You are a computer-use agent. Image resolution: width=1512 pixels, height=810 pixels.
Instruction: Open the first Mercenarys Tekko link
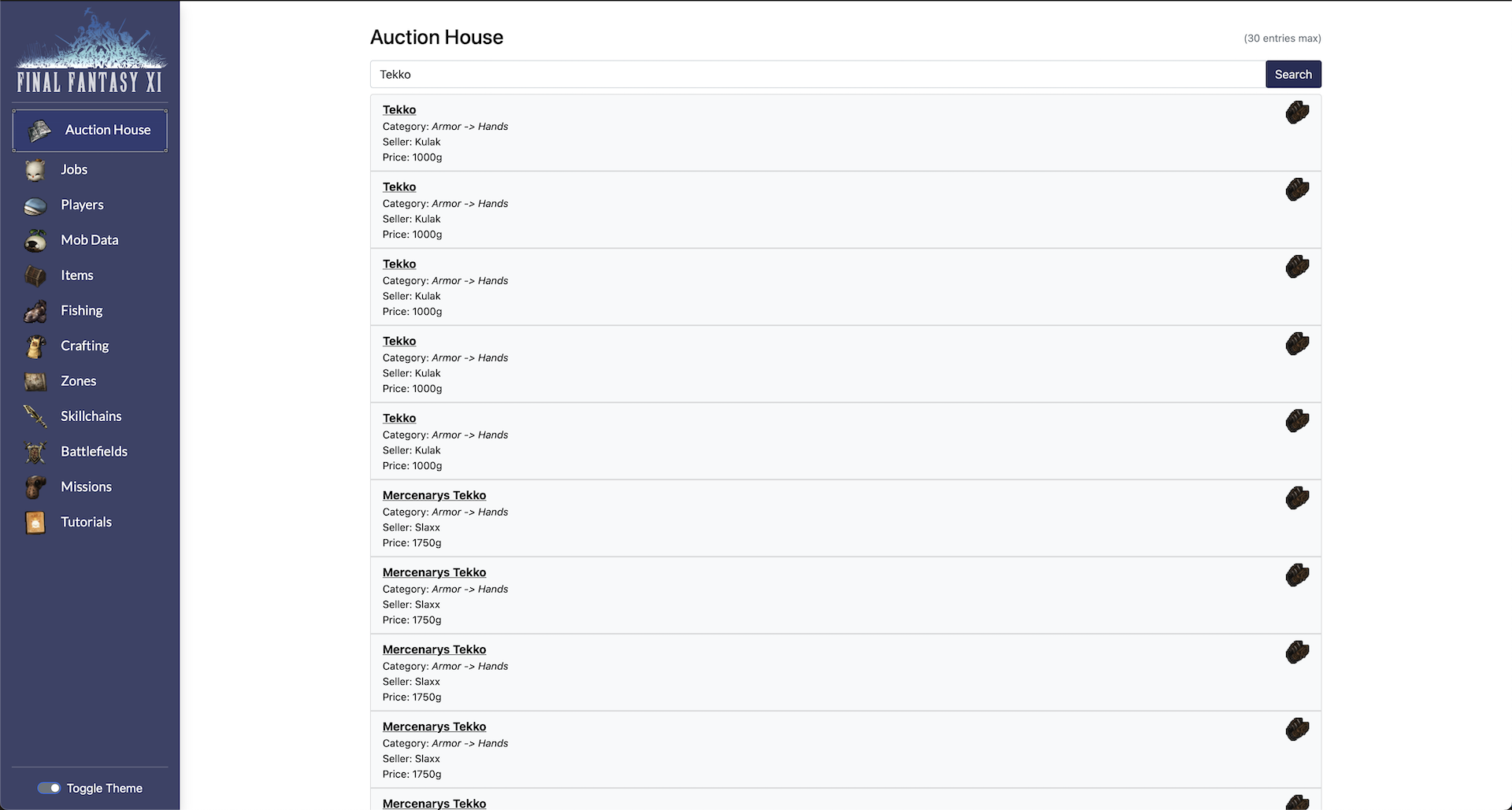(434, 496)
